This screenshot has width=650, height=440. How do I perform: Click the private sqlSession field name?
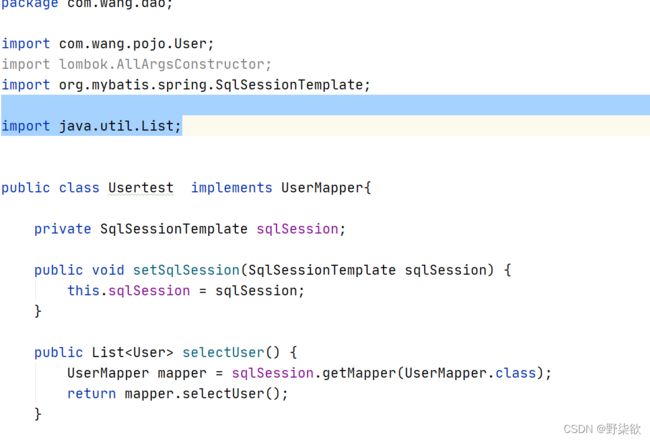[297, 229]
